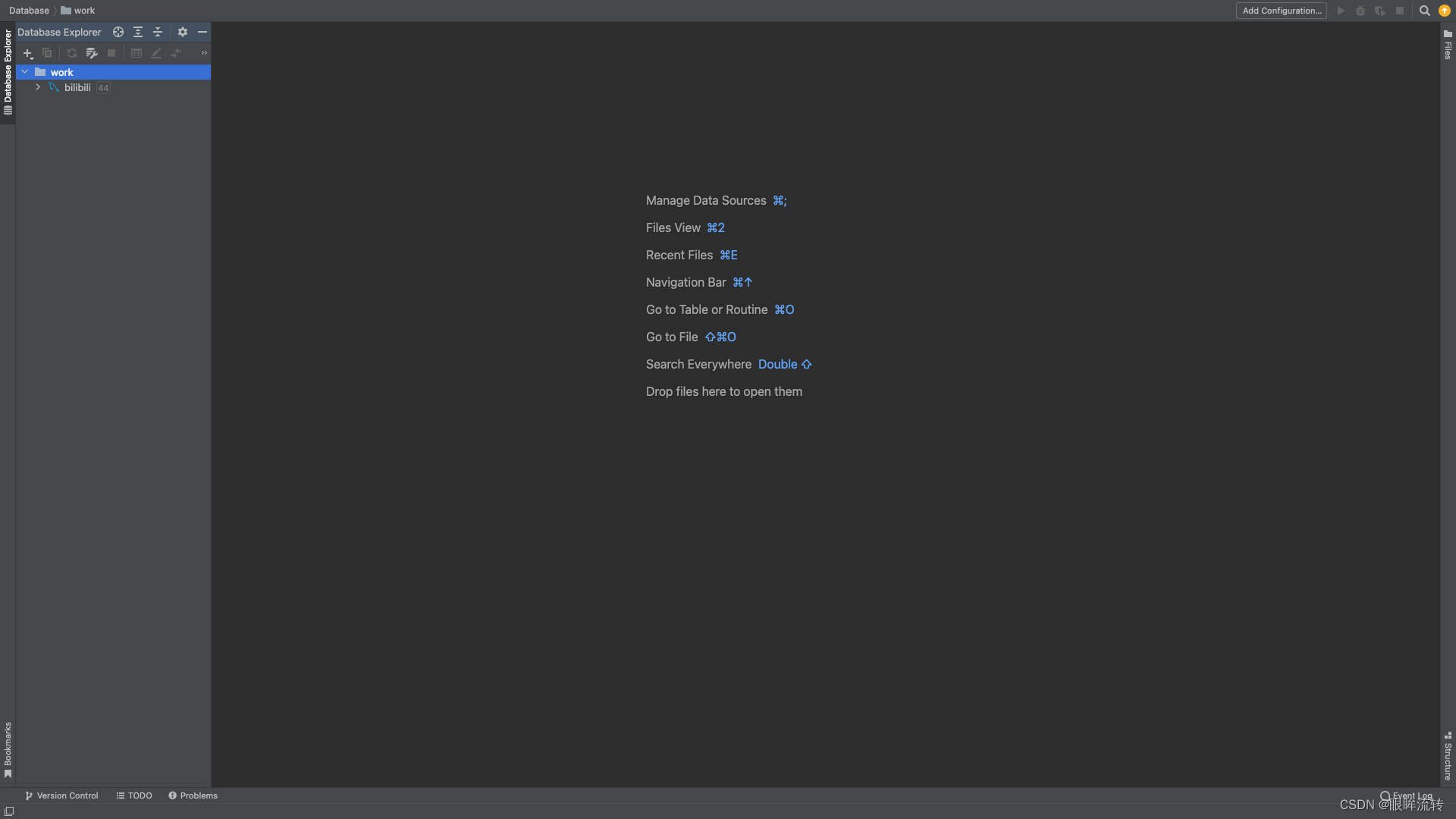Click the Refresh icon in Database toolbar

(x=72, y=53)
